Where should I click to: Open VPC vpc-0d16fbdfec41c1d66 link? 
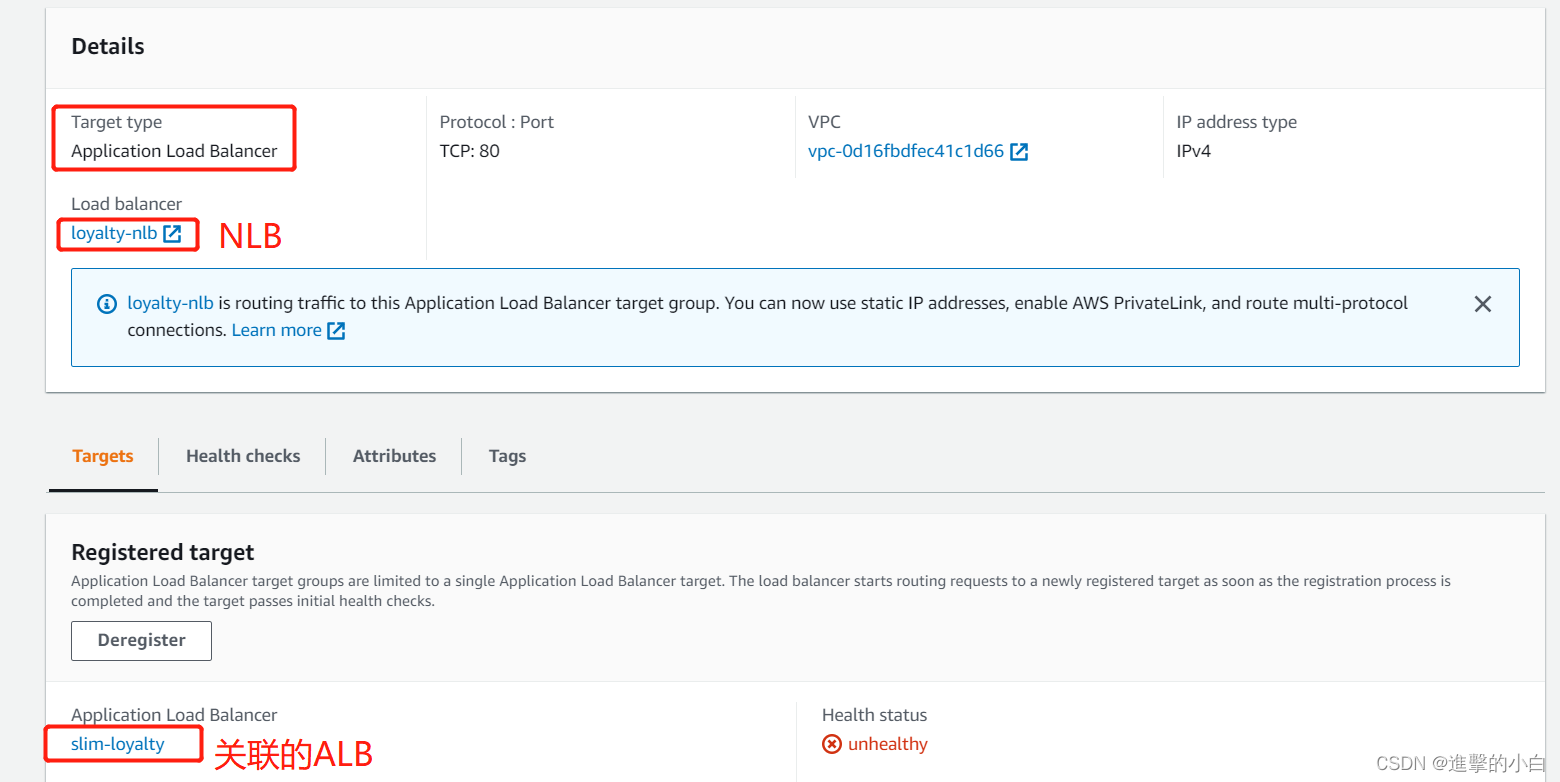coord(906,151)
